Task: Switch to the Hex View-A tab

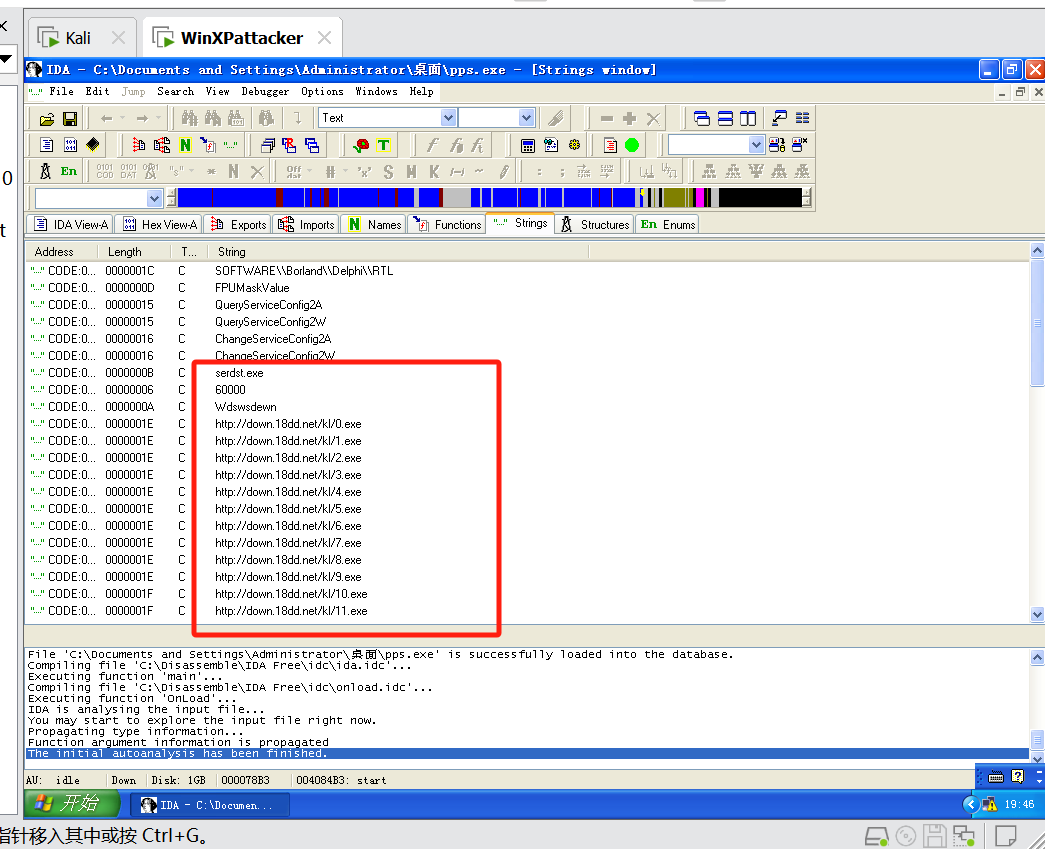Action: (x=159, y=225)
